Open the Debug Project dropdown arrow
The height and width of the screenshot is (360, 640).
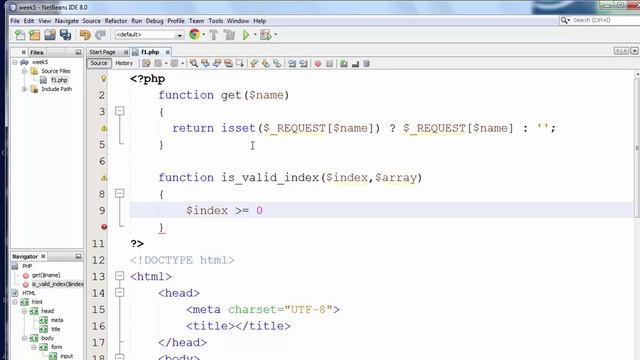tap(276, 35)
